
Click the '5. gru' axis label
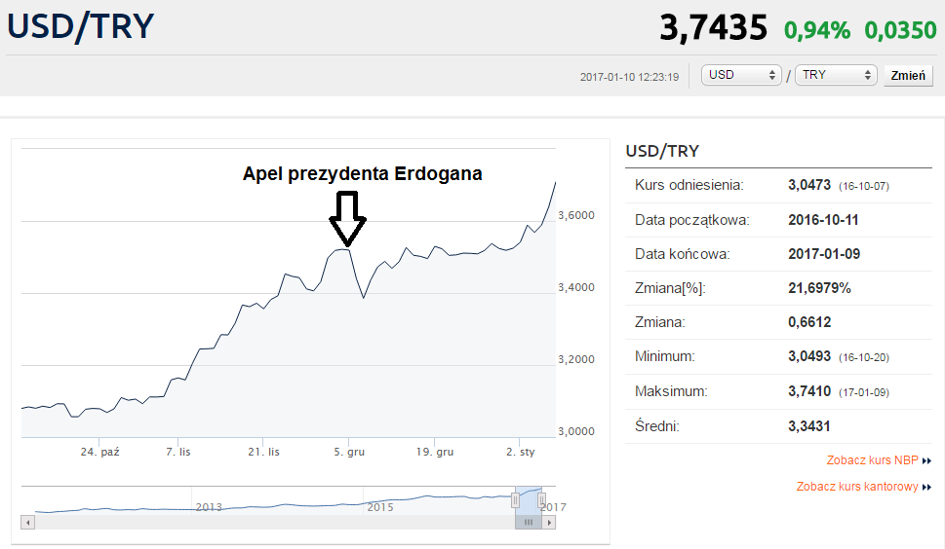pos(350,452)
